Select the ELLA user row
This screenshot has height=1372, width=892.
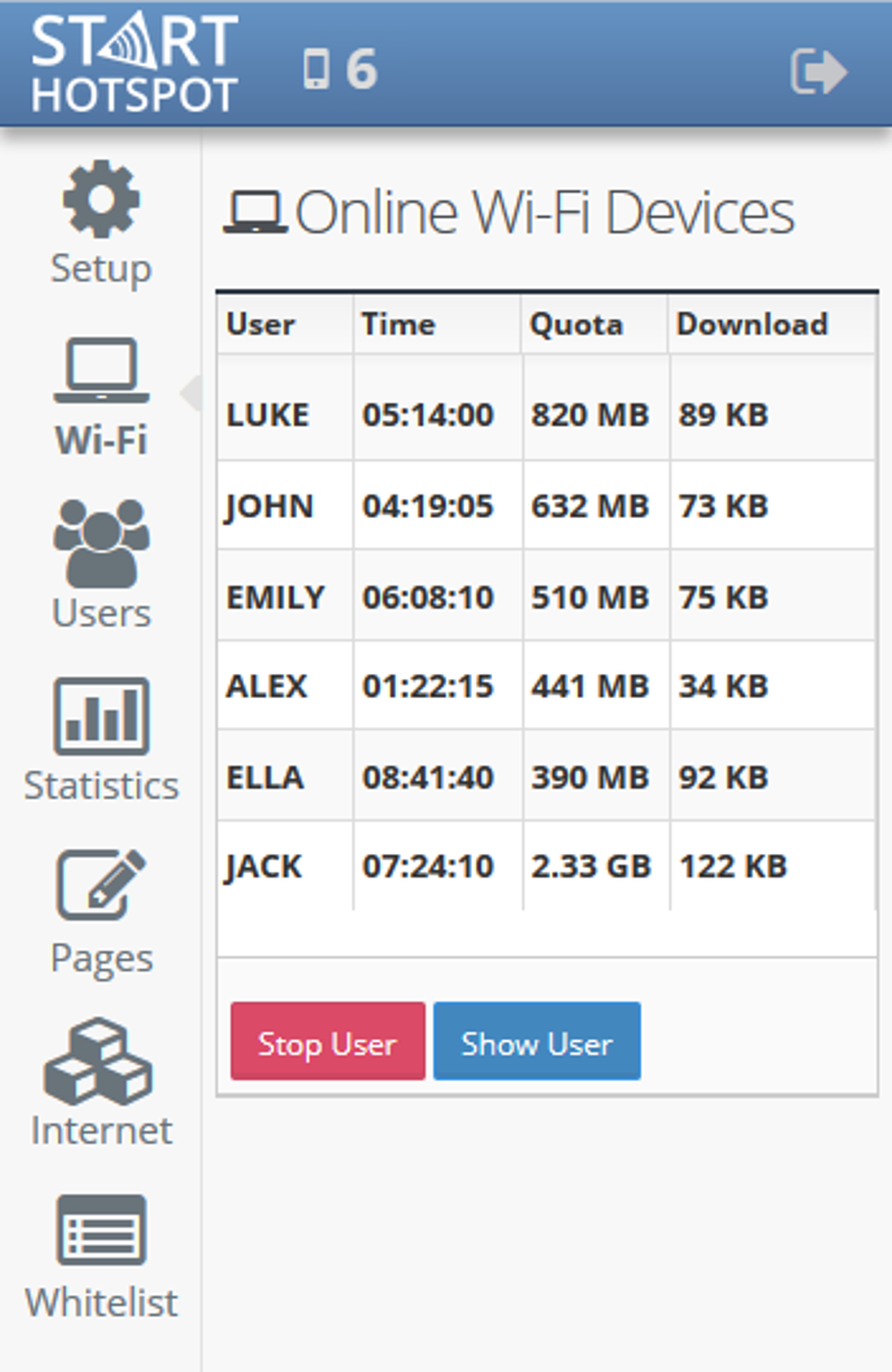(x=546, y=777)
